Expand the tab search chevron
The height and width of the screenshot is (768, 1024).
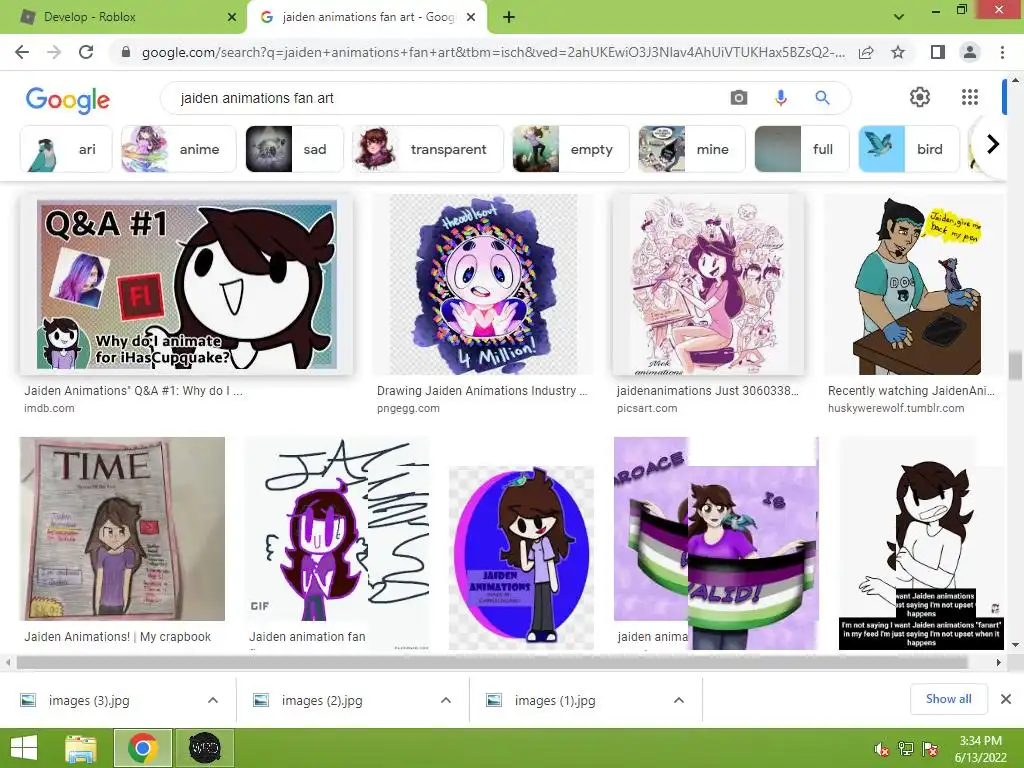(899, 17)
